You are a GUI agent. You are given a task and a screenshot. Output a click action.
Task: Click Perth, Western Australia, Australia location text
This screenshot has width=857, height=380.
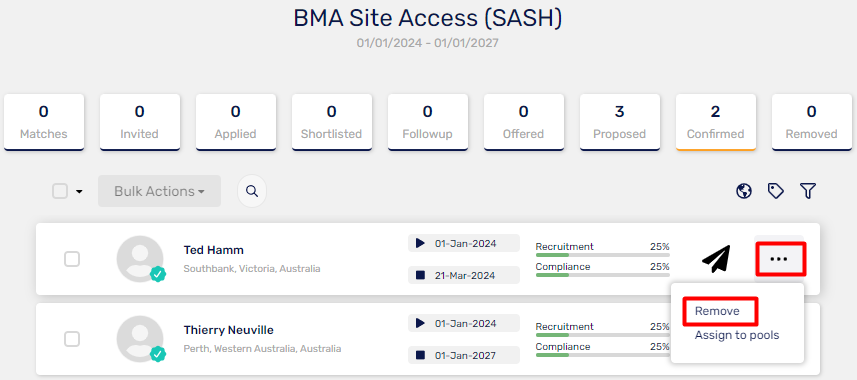262,349
